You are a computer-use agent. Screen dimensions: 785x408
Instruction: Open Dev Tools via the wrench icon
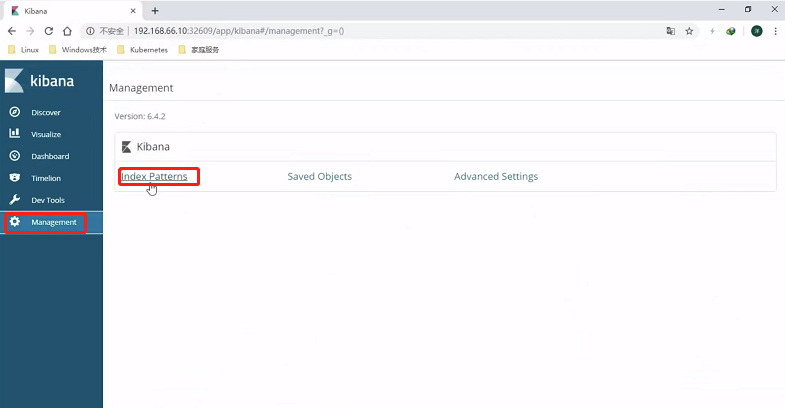coord(15,200)
